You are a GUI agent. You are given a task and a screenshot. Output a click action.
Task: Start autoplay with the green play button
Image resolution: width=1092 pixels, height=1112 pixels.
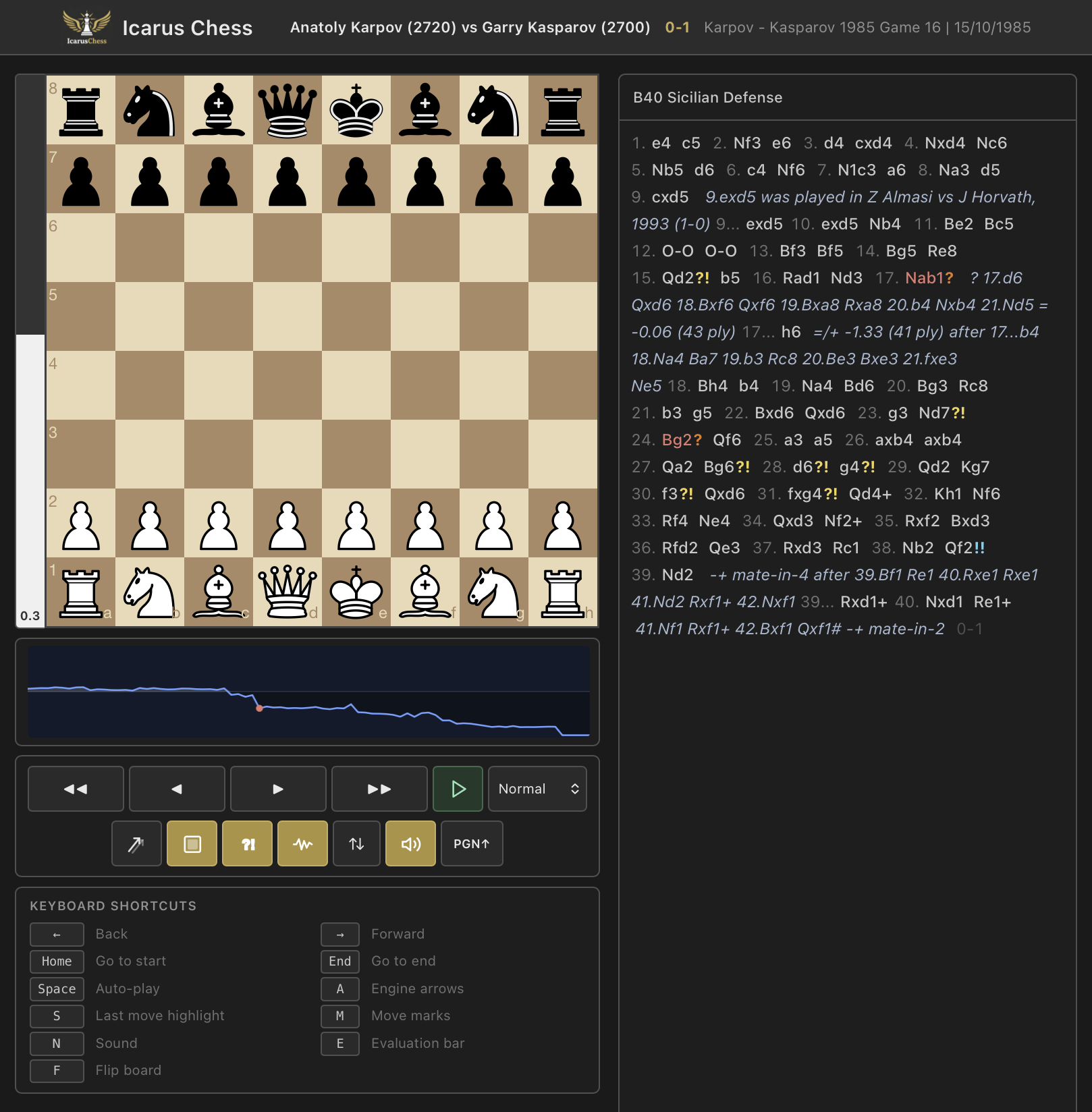point(458,788)
